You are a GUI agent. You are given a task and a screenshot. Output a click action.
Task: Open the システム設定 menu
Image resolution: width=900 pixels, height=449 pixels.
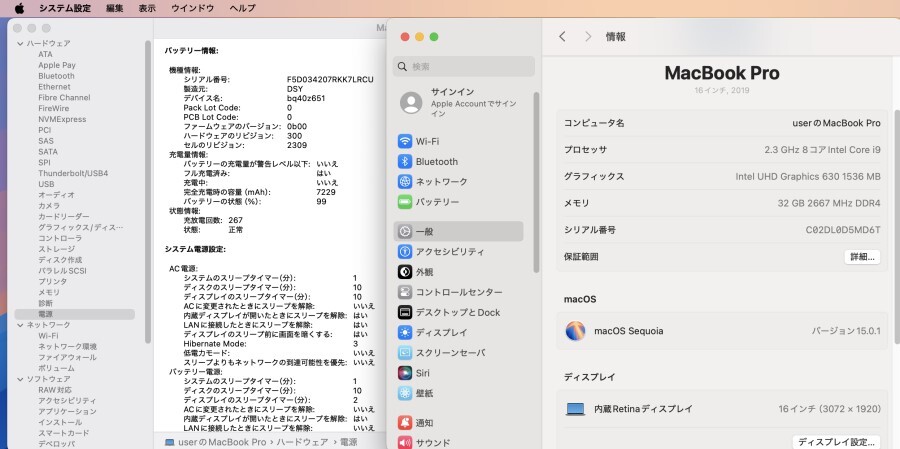coord(65,8)
